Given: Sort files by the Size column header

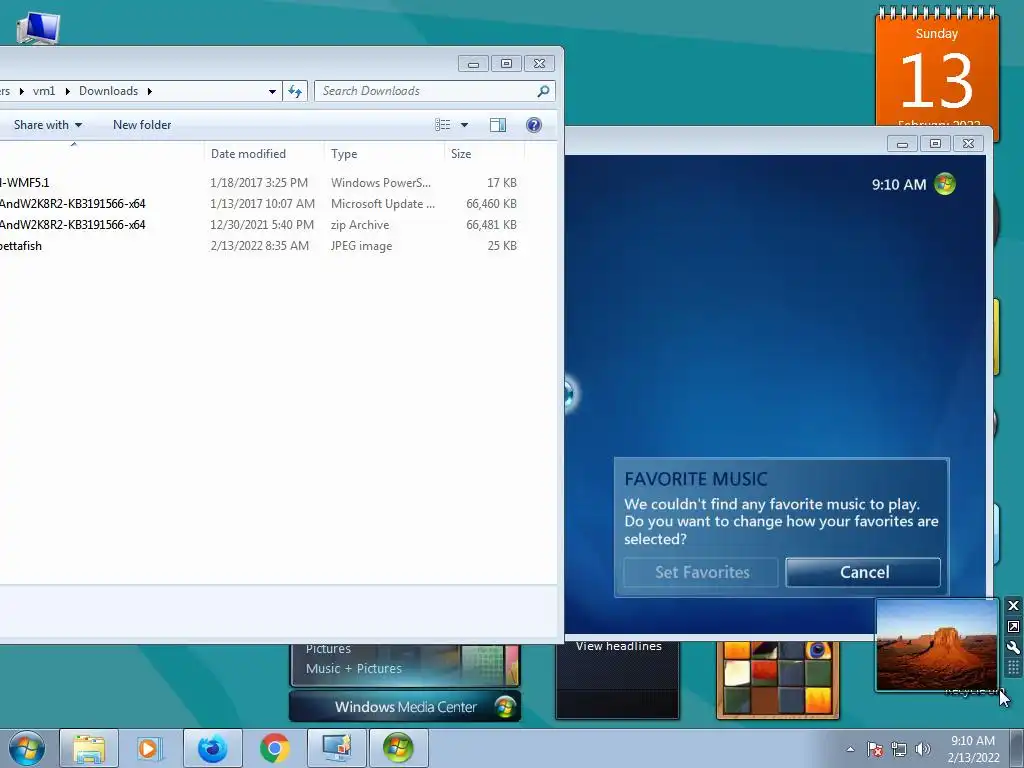Looking at the screenshot, I should (x=485, y=153).
